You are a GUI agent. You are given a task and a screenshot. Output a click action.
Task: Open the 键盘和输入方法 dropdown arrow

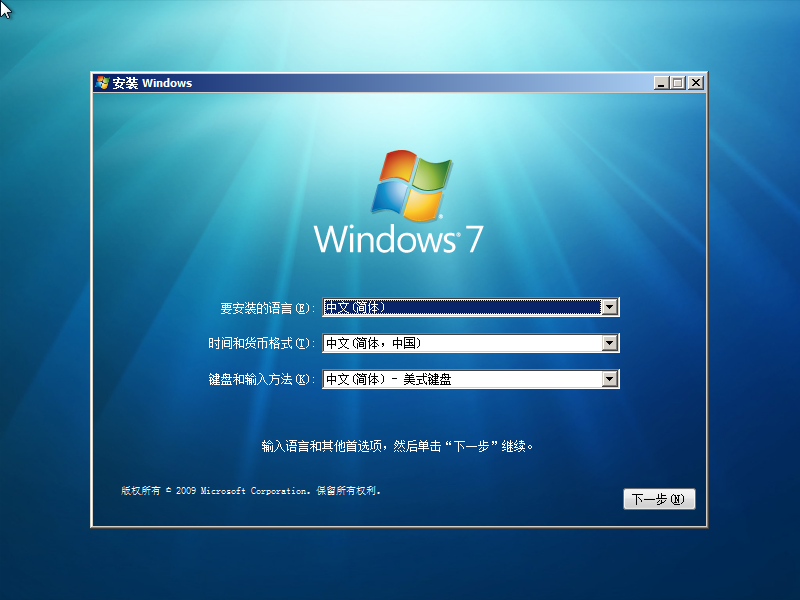tap(610, 379)
